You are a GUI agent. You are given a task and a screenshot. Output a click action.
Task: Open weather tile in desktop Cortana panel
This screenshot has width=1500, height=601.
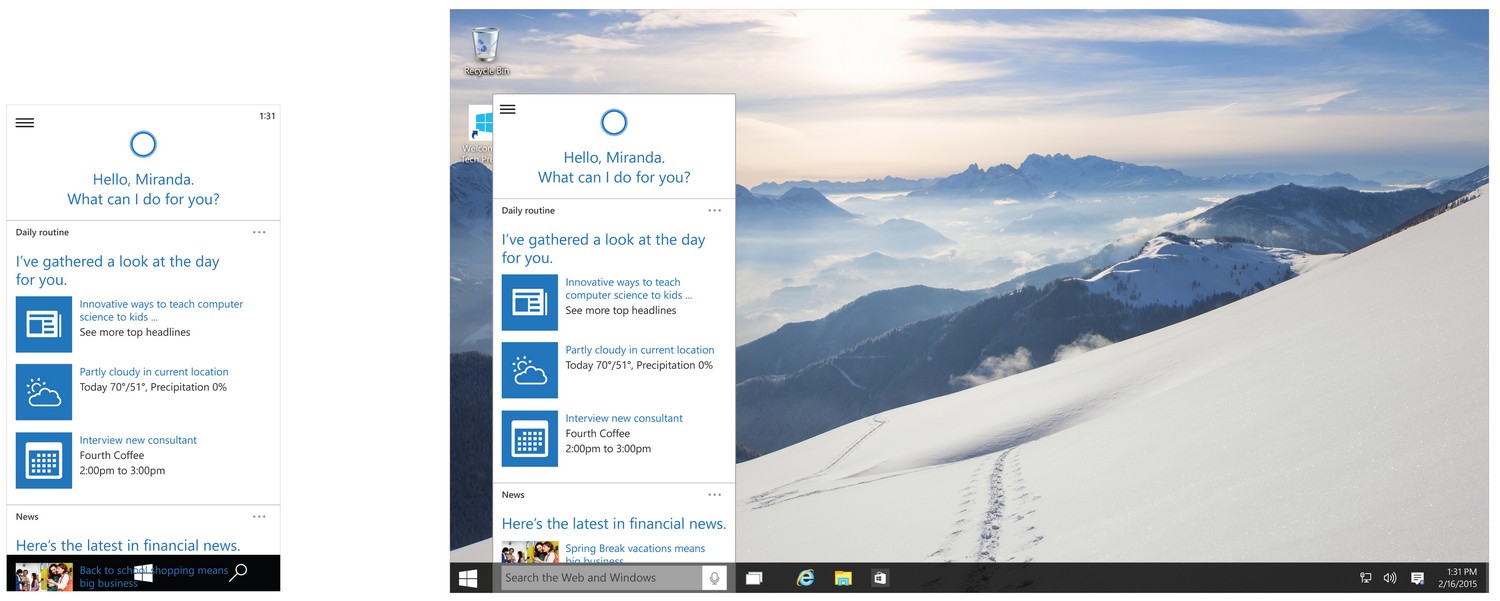coord(530,370)
